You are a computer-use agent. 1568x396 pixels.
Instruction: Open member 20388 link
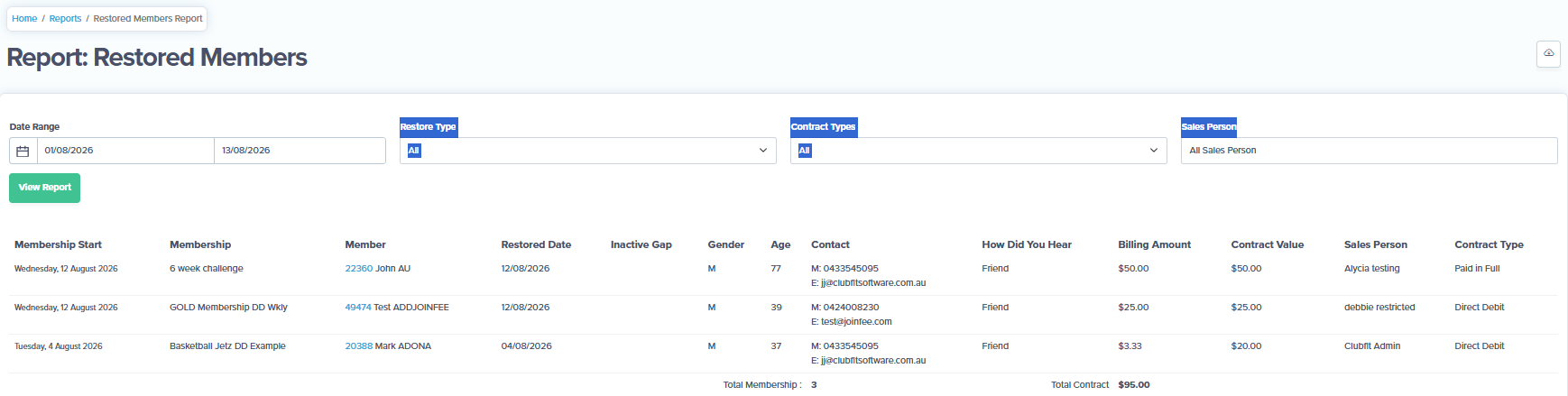358,346
